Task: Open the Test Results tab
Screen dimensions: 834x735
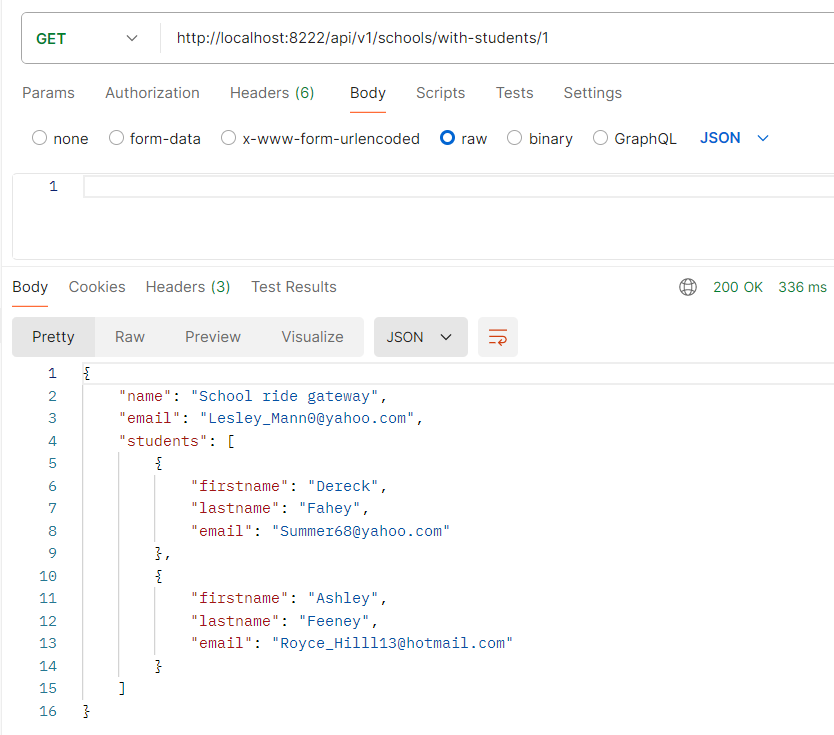Action: click(x=294, y=287)
